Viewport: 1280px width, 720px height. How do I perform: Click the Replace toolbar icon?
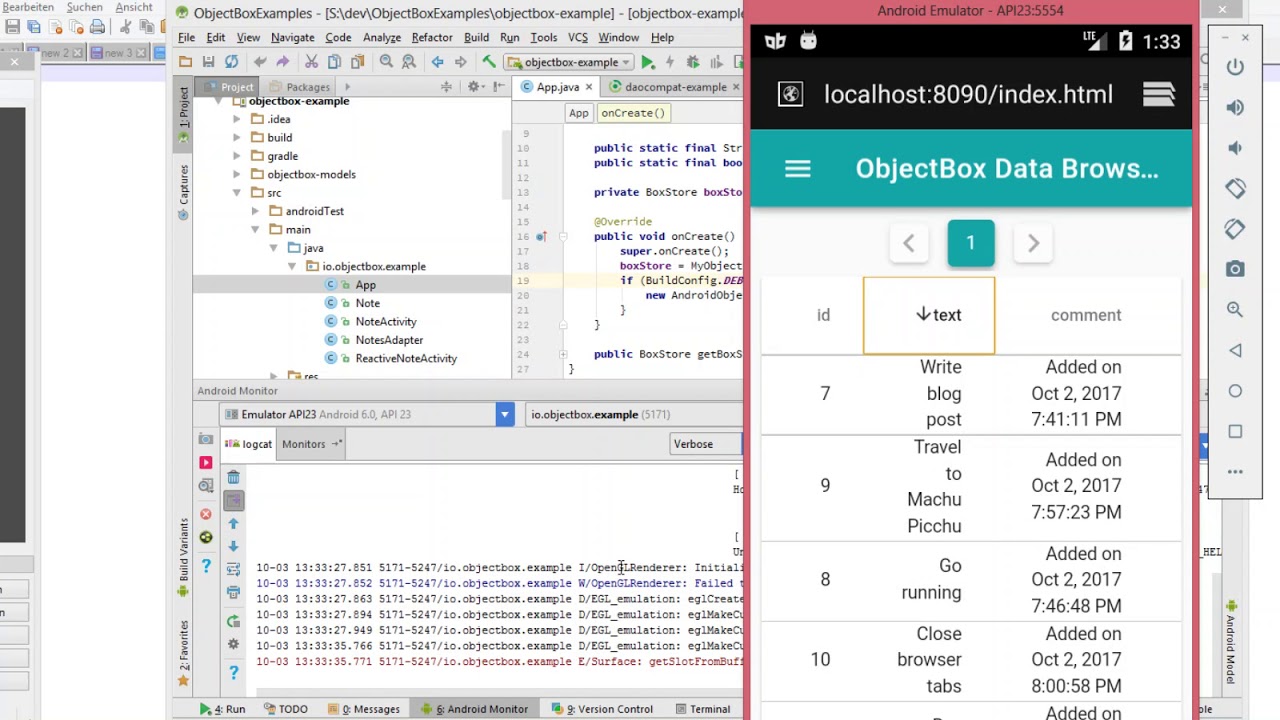[408, 62]
